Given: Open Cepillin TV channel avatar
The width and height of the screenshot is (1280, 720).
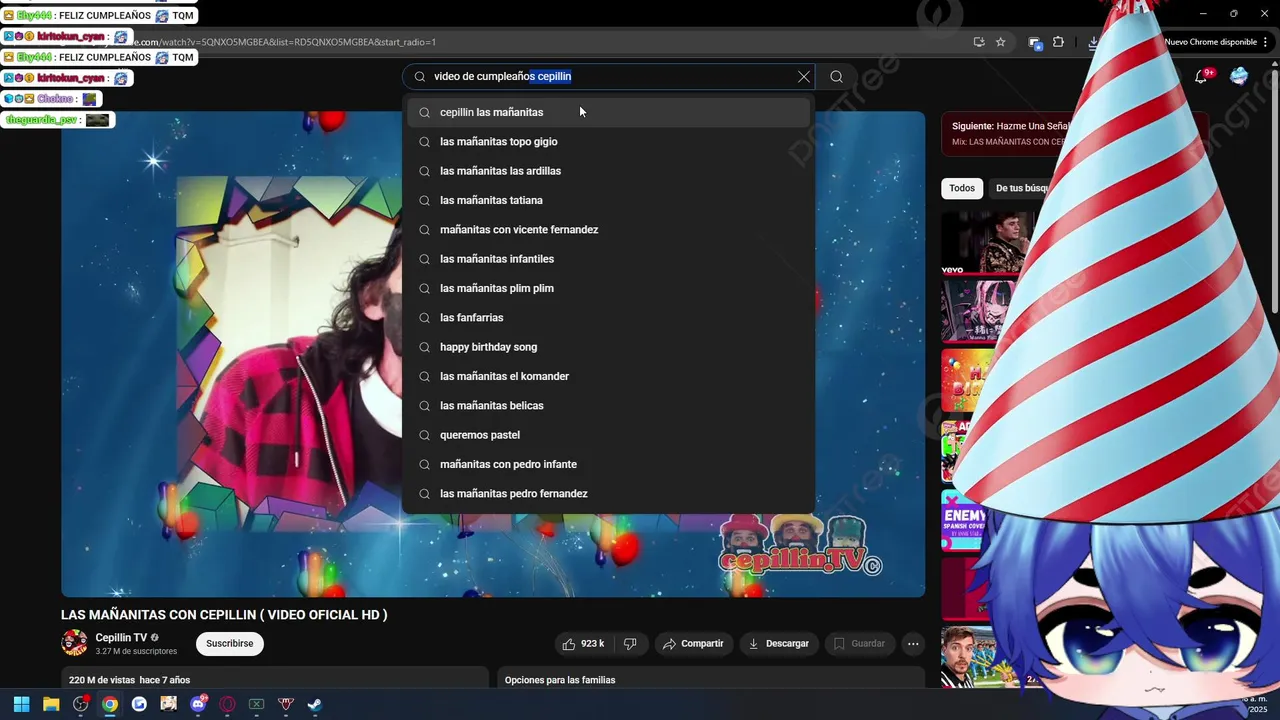Looking at the screenshot, I should [x=74, y=643].
